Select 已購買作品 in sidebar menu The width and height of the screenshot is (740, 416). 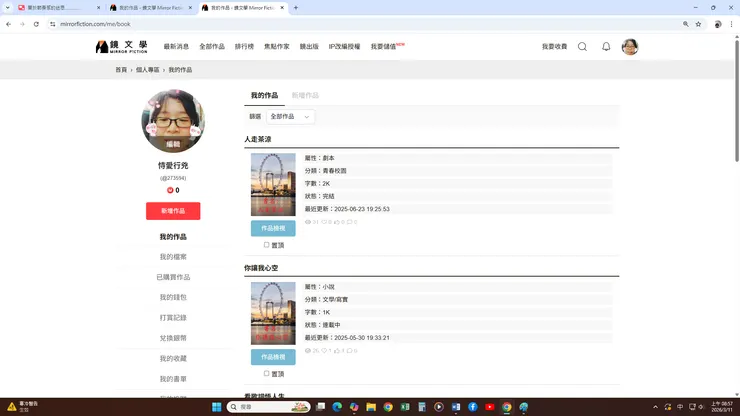pyautogui.click(x=173, y=277)
